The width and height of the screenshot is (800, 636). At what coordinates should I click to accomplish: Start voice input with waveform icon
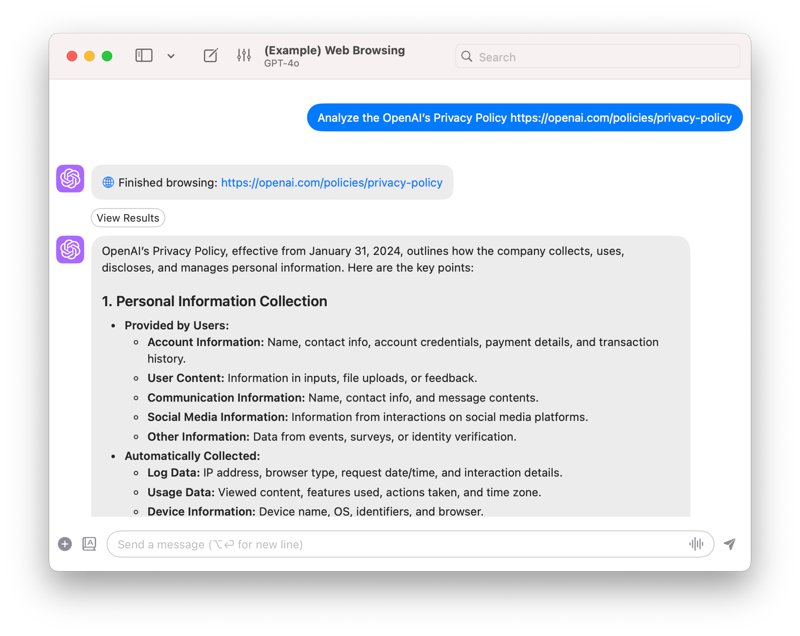click(696, 544)
